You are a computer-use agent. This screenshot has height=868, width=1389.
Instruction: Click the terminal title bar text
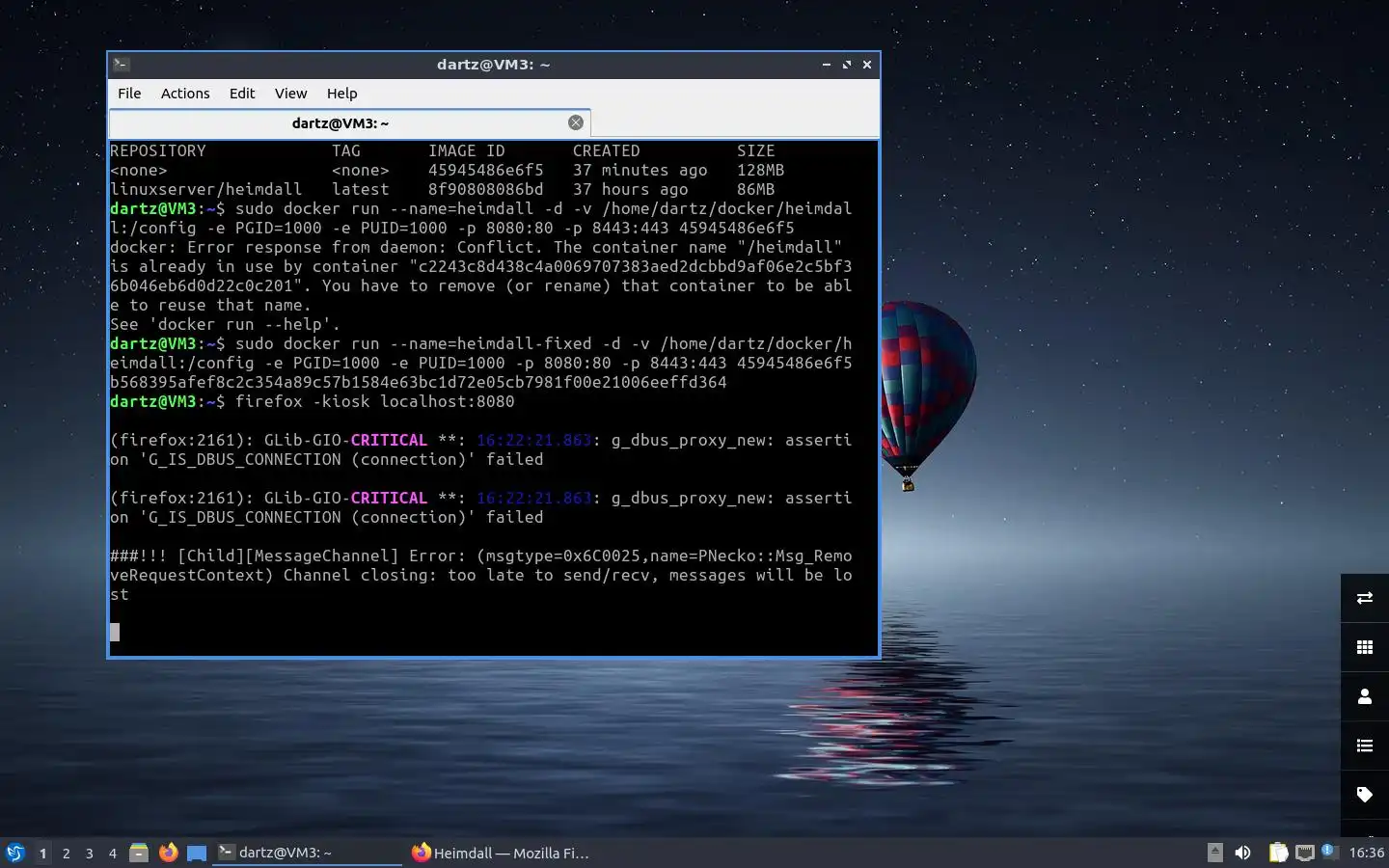click(493, 65)
